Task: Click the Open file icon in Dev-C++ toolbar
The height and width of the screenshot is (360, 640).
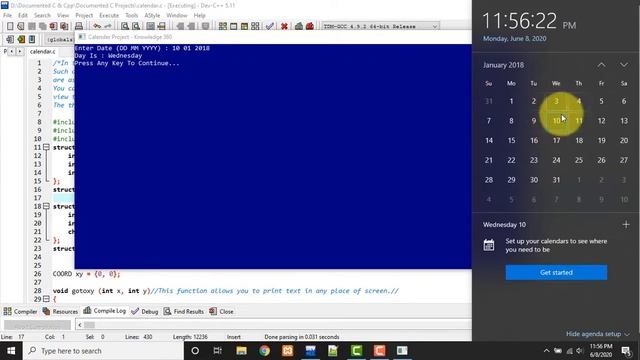Action: [x=20, y=26]
